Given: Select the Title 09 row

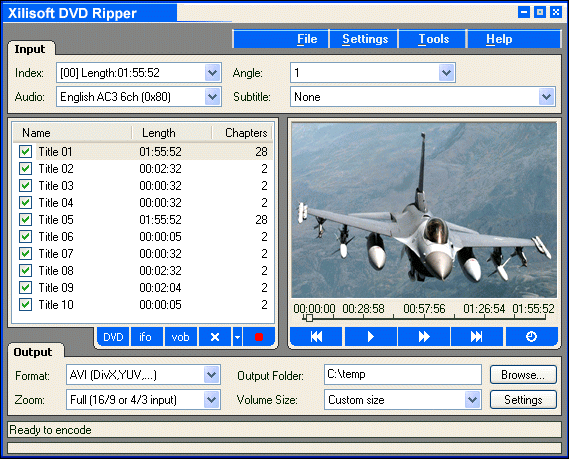Looking at the screenshot, I should [x=143, y=288].
